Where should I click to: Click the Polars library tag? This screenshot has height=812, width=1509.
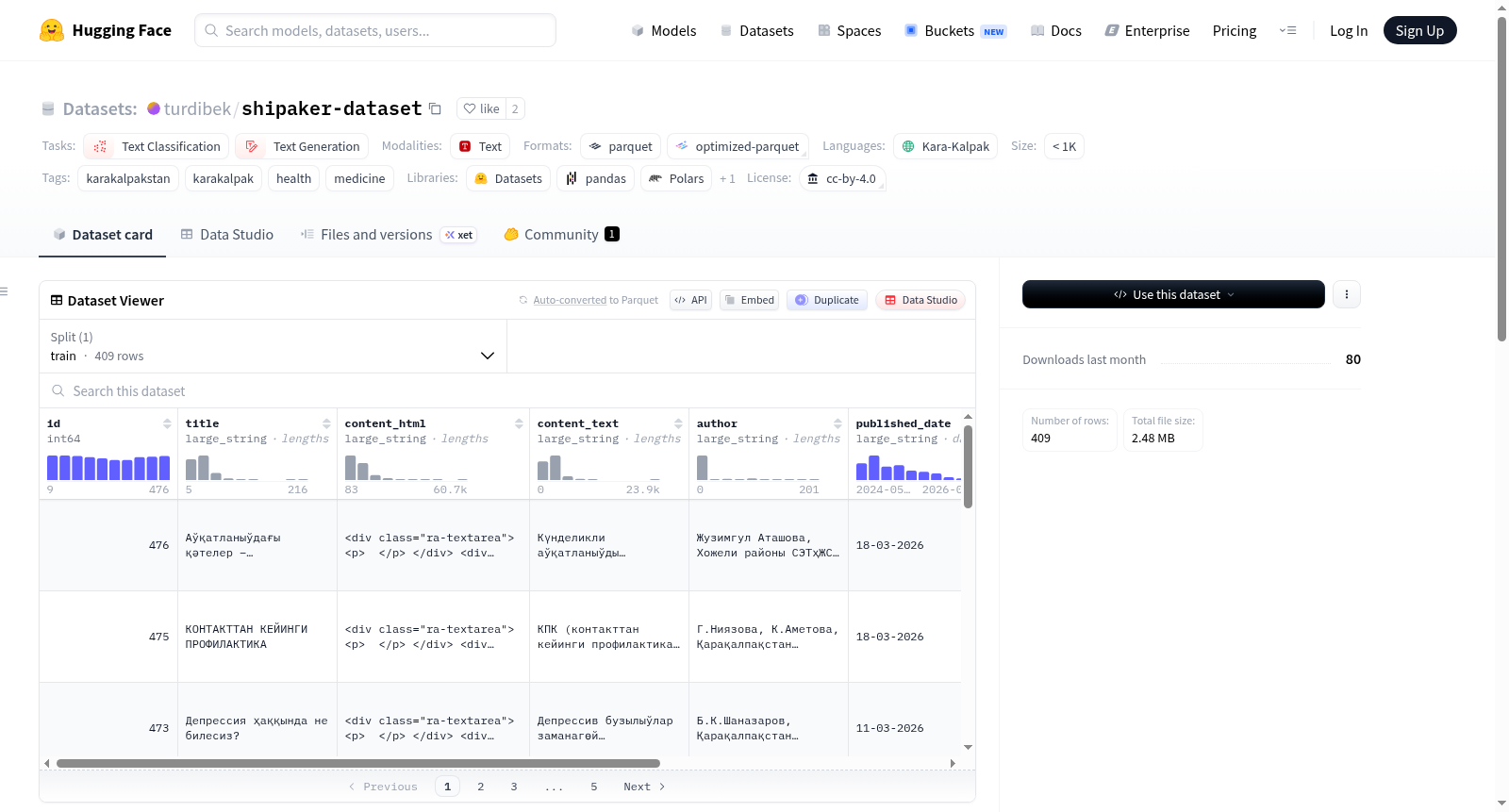tap(676, 178)
